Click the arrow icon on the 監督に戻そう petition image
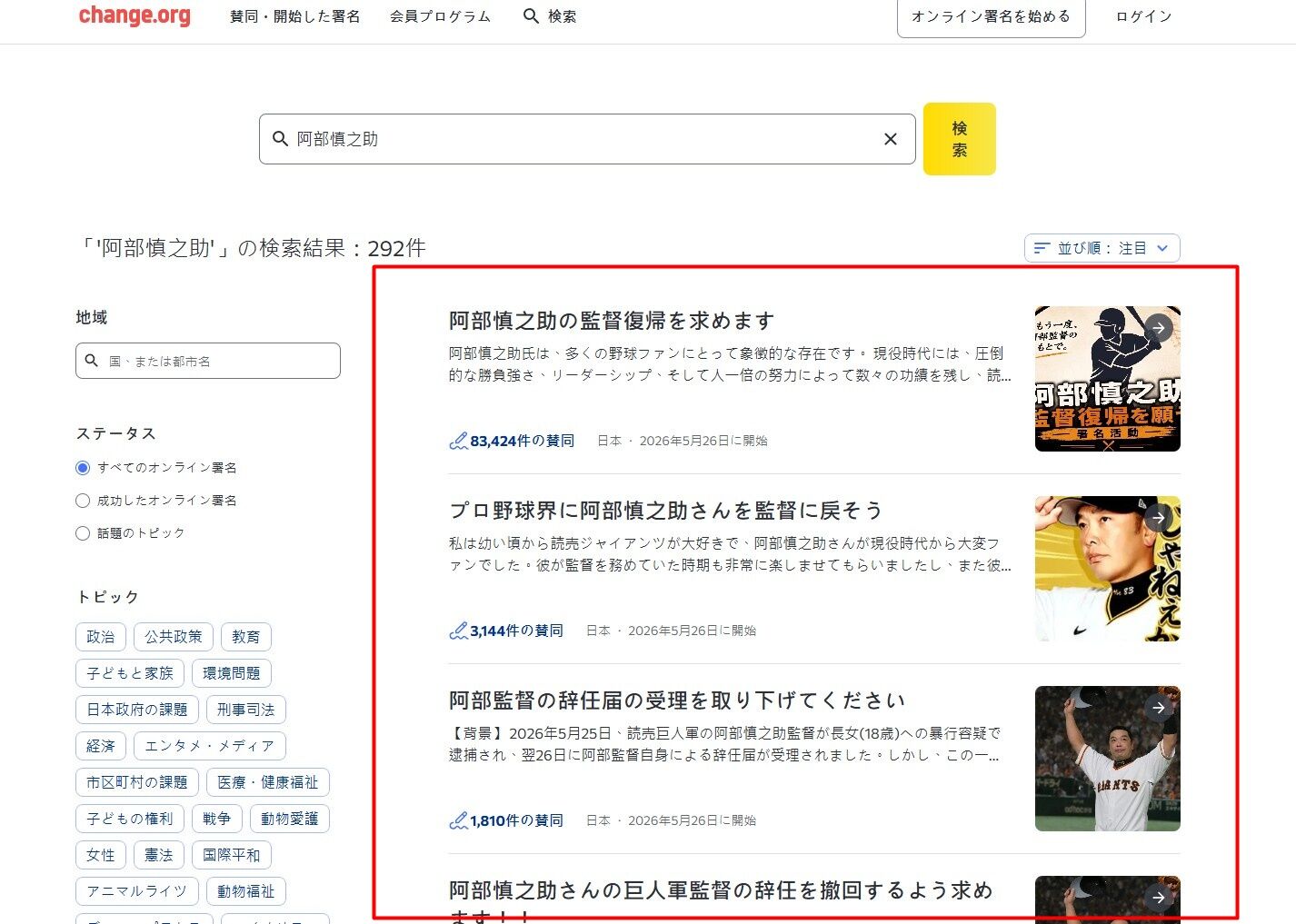1296x924 pixels. click(x=1158, y=518)
